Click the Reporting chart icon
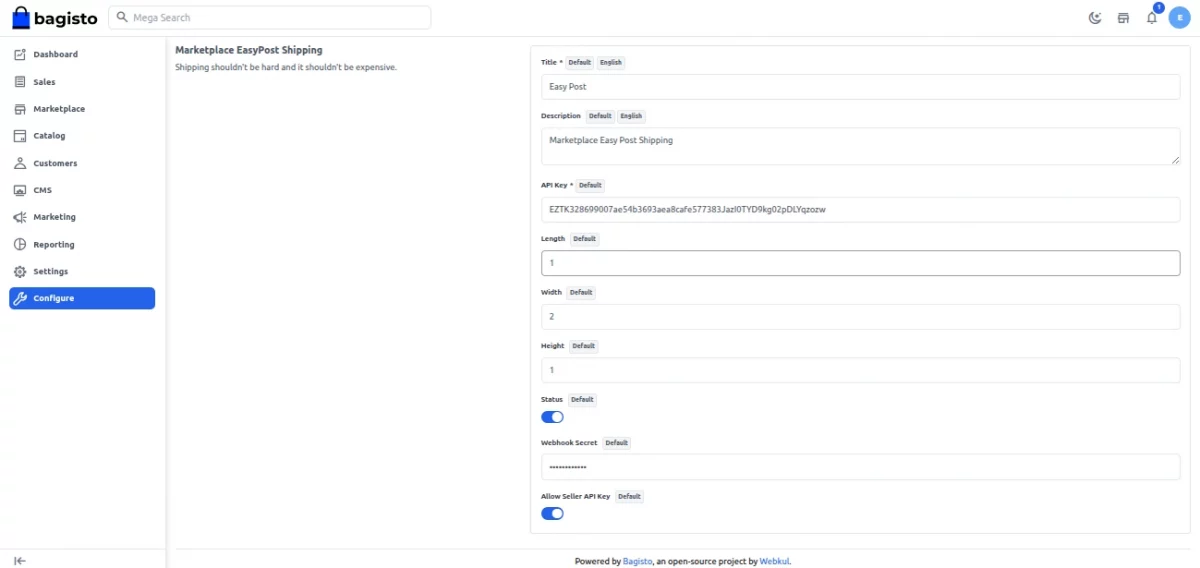The width and height of the screenshot is (1200, 568). point(20,244)
